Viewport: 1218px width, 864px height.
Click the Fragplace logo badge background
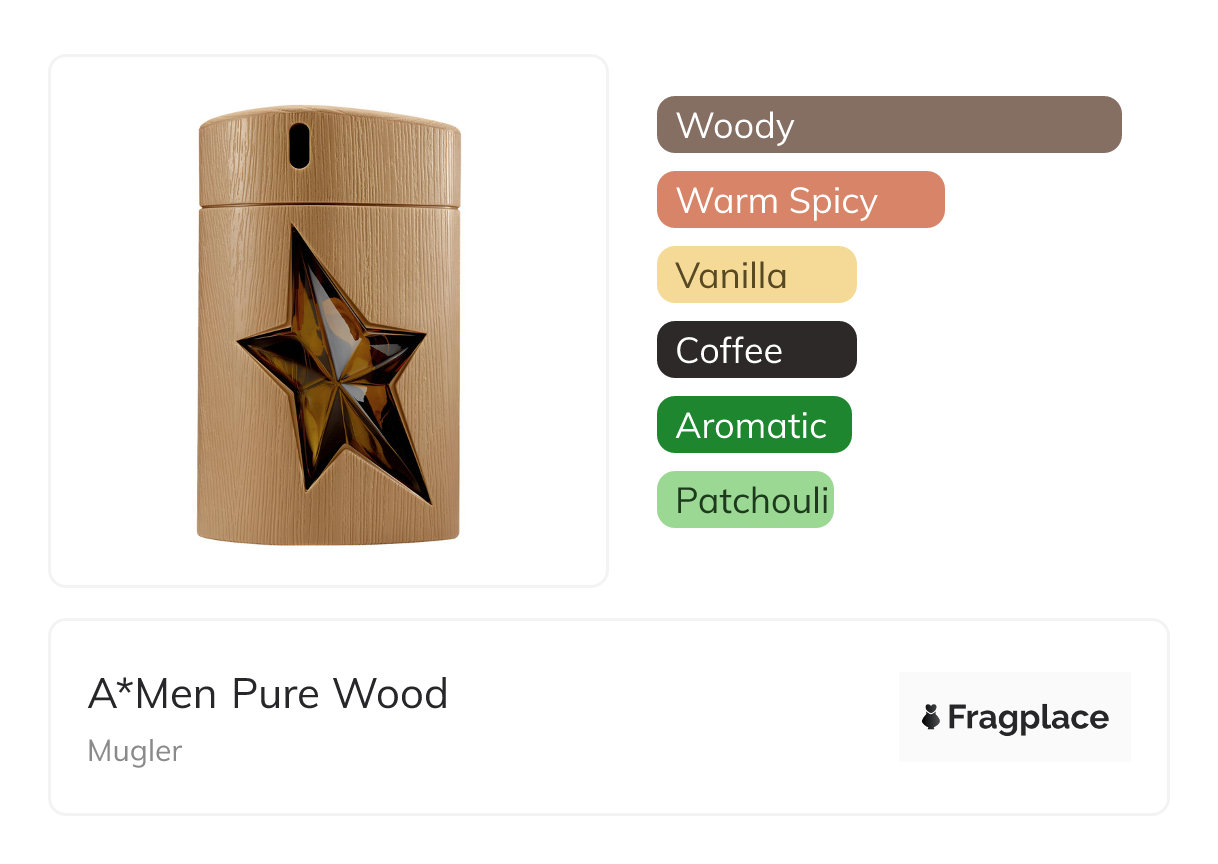point(1015,717)
